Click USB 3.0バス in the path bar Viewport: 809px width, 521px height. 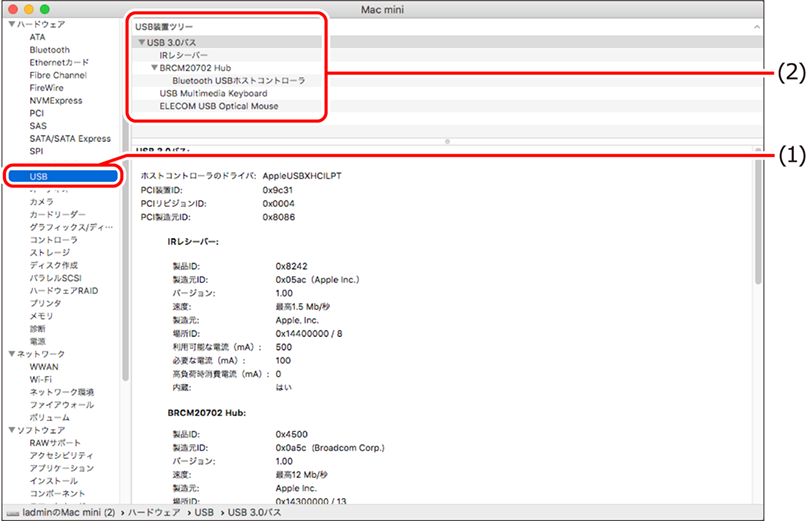coord(254,513)
